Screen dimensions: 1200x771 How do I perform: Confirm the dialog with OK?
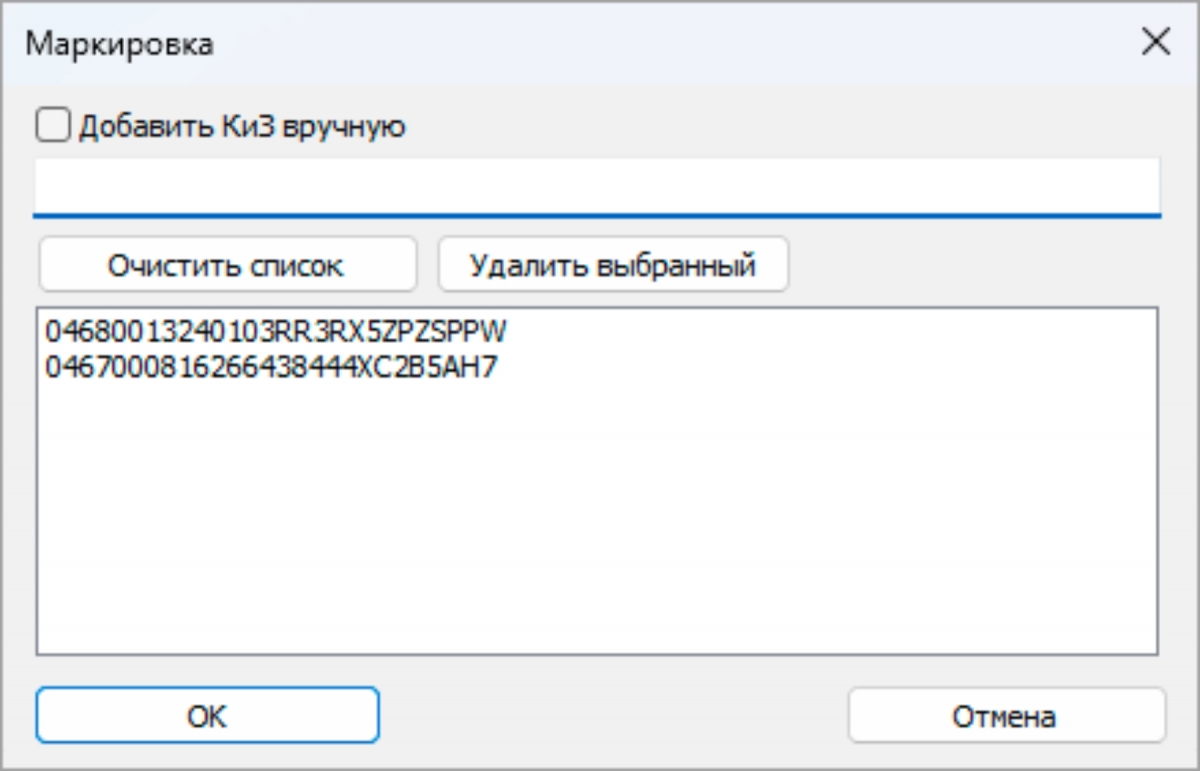(207, 715)
